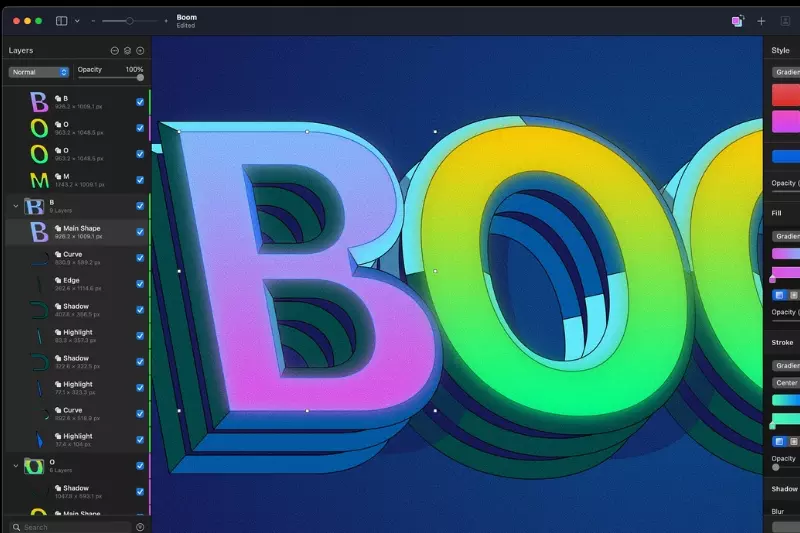Click the stacked layers icon in Layers header

[x=127, y=50]
